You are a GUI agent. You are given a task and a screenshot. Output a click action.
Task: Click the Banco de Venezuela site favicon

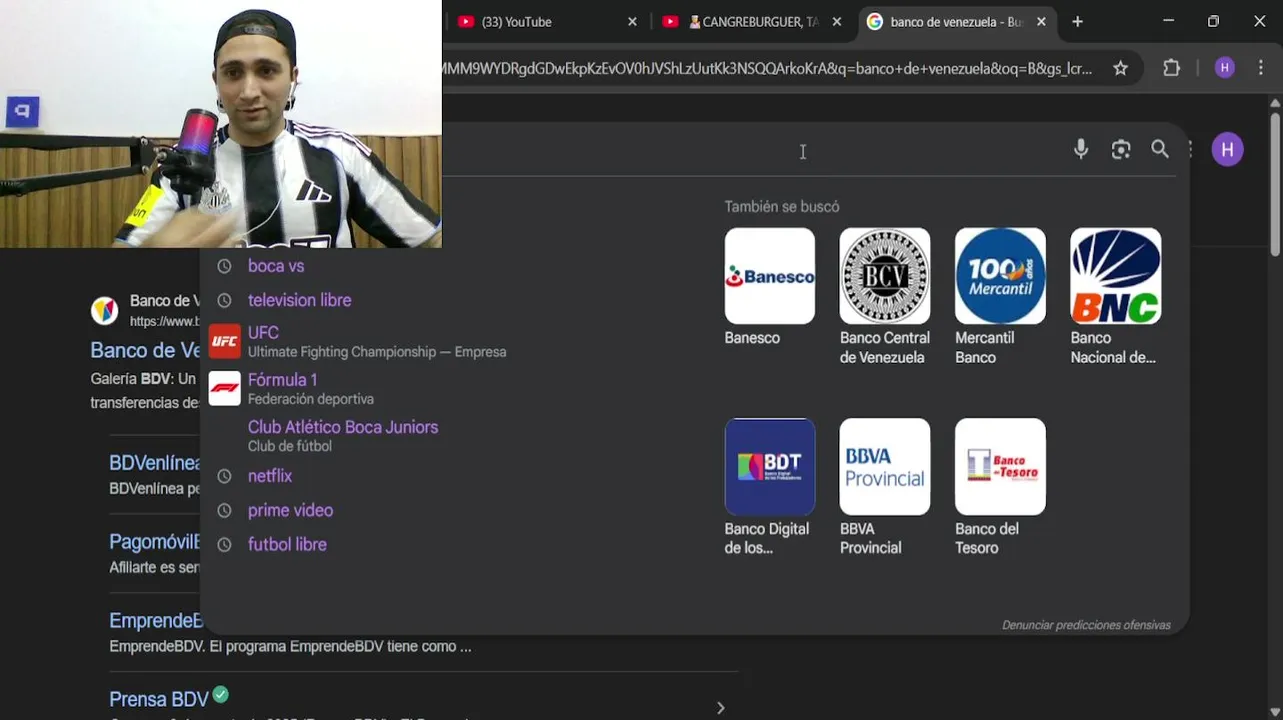[104, 310]
